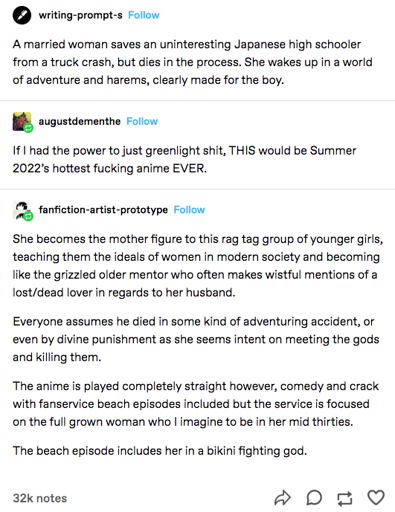This screenshot has width=395, height=512.
Task: Click the paragraph starting "She becomes the mother figure"
Action: (198, 266)
